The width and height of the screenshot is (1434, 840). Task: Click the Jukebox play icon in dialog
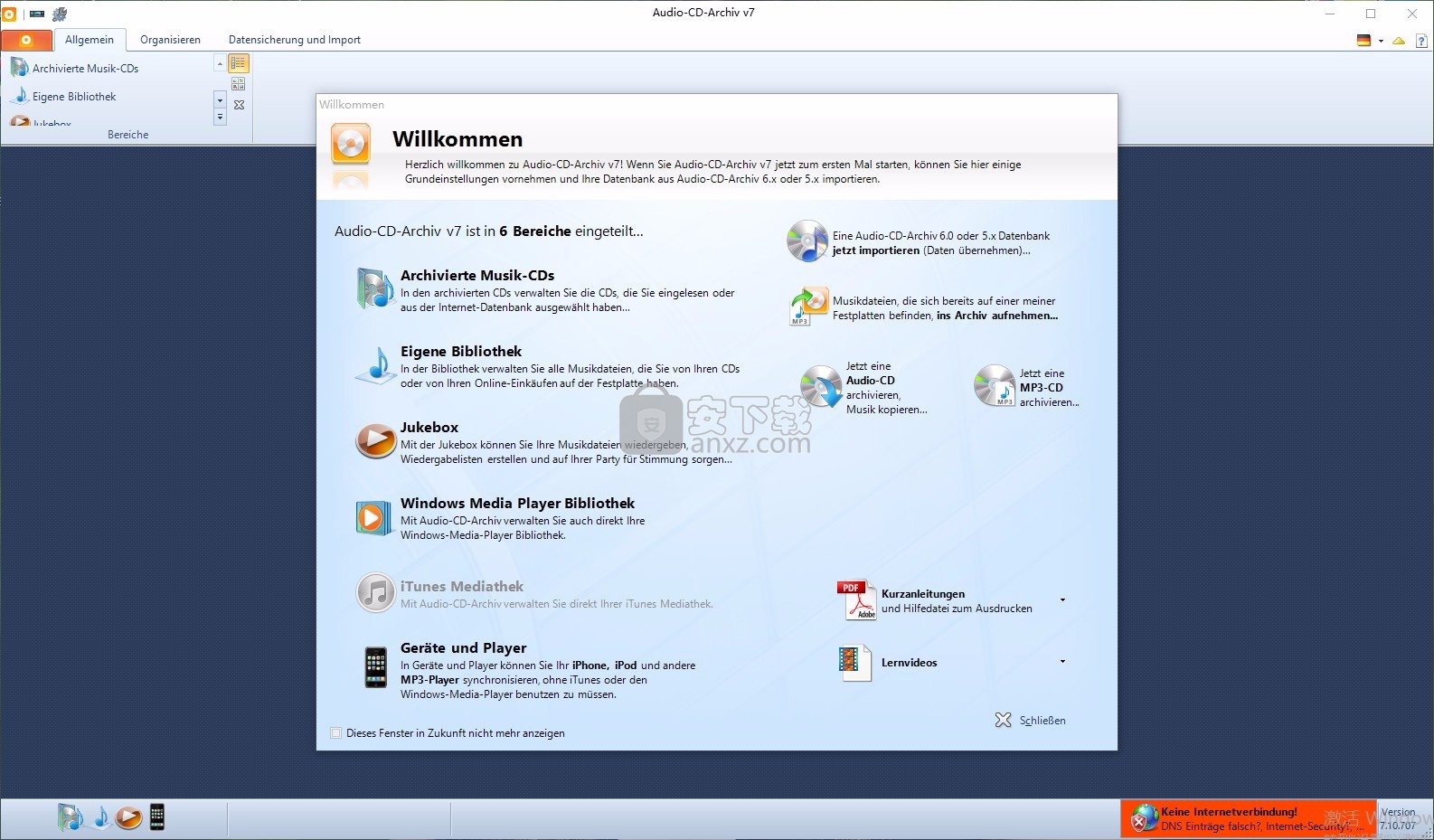(375, 440)
